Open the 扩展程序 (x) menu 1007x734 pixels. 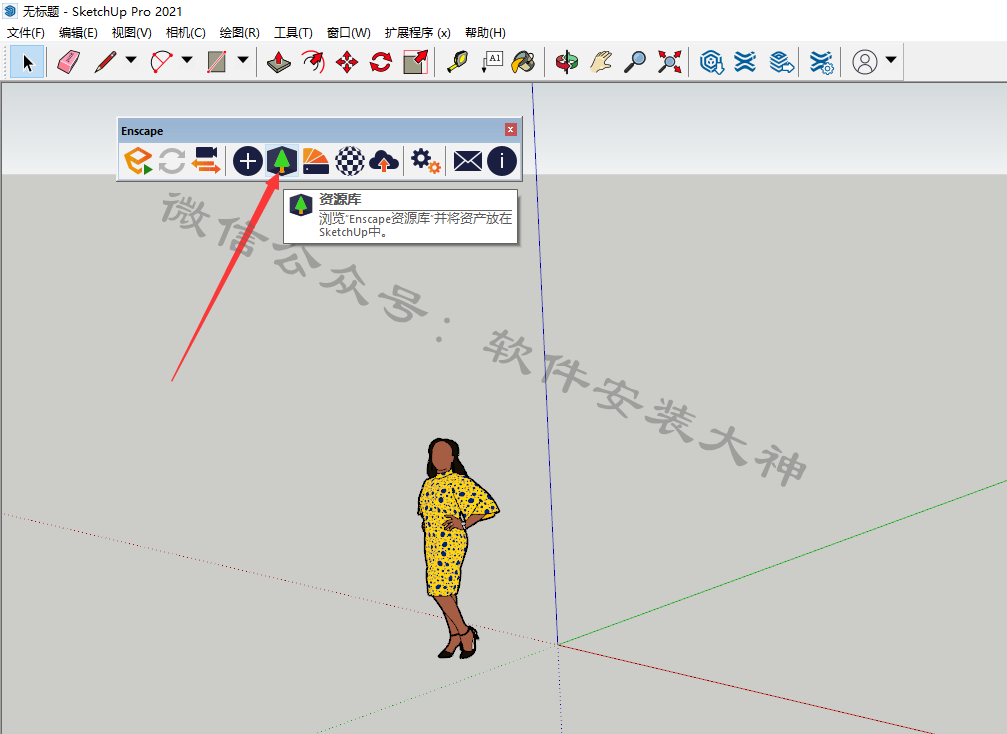point(417,33)
